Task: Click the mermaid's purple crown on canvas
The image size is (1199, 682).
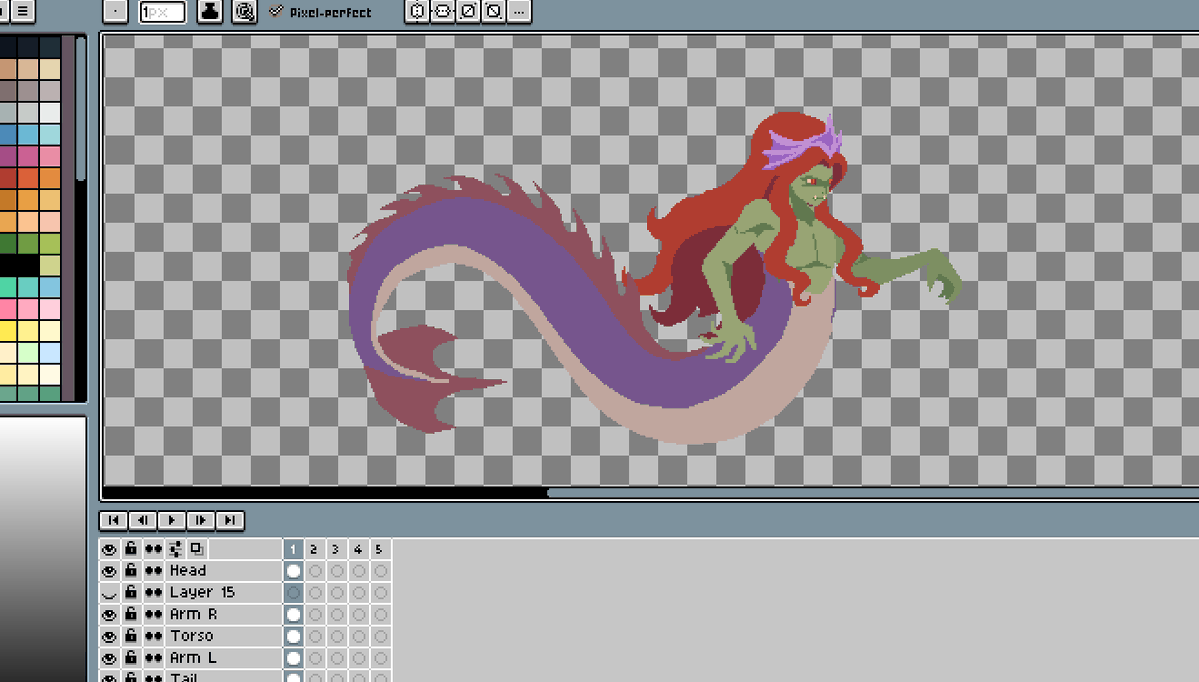Action: [x=803, y=144]
